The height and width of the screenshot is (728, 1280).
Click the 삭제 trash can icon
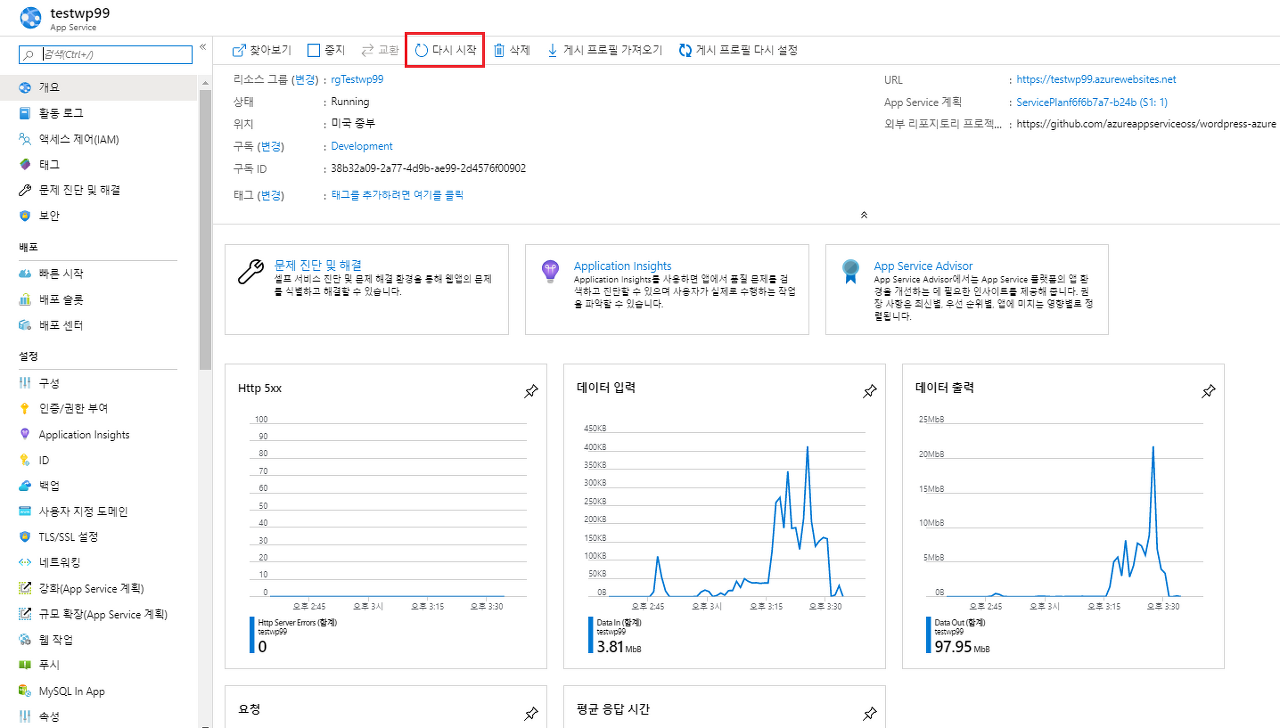(x=499, y=50)
